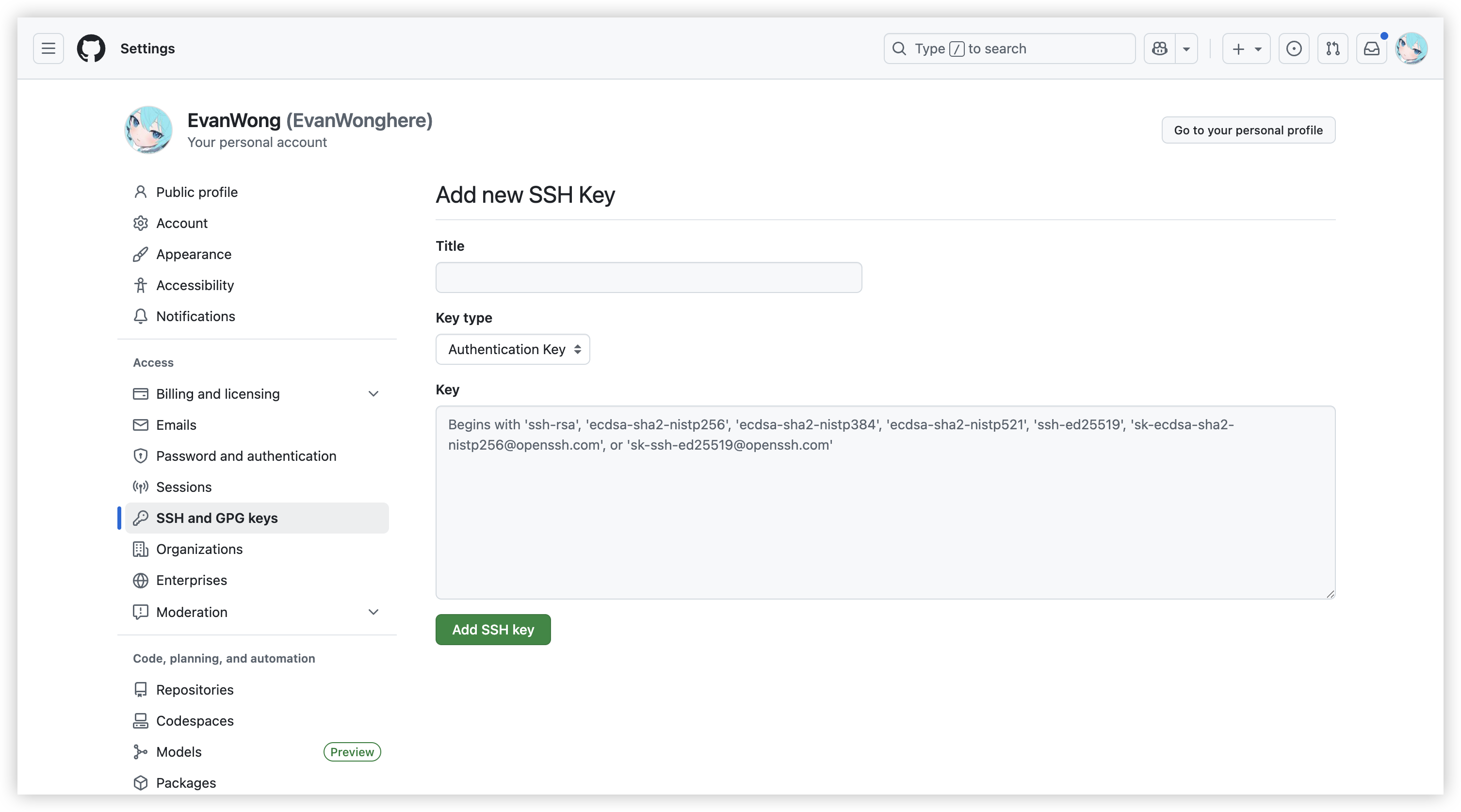This screenshot has height=812, width=1461.
Task: Open the issues icon in header
Action: click(x=1294, y=49)
